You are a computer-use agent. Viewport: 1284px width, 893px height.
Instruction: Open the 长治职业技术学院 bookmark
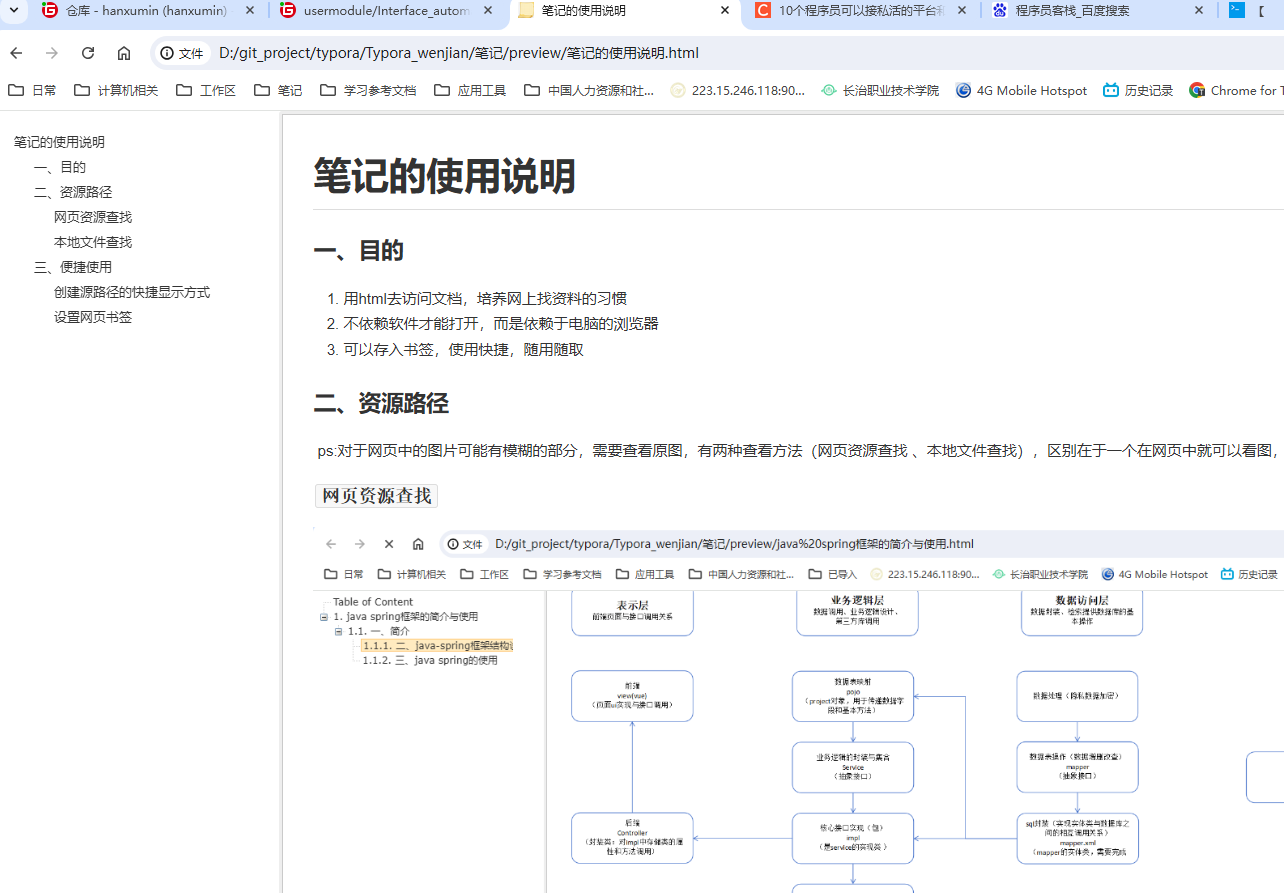(880, 90)
